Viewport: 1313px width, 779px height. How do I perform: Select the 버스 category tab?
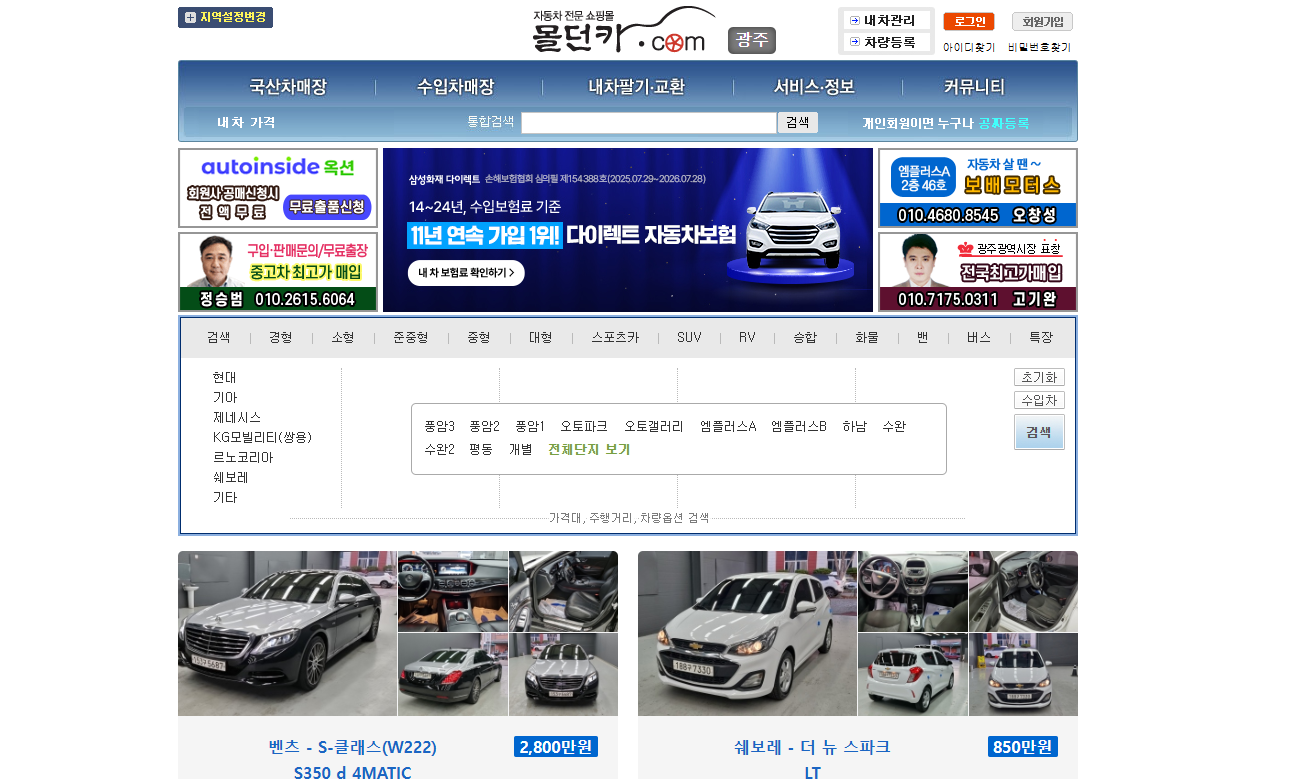978,338
